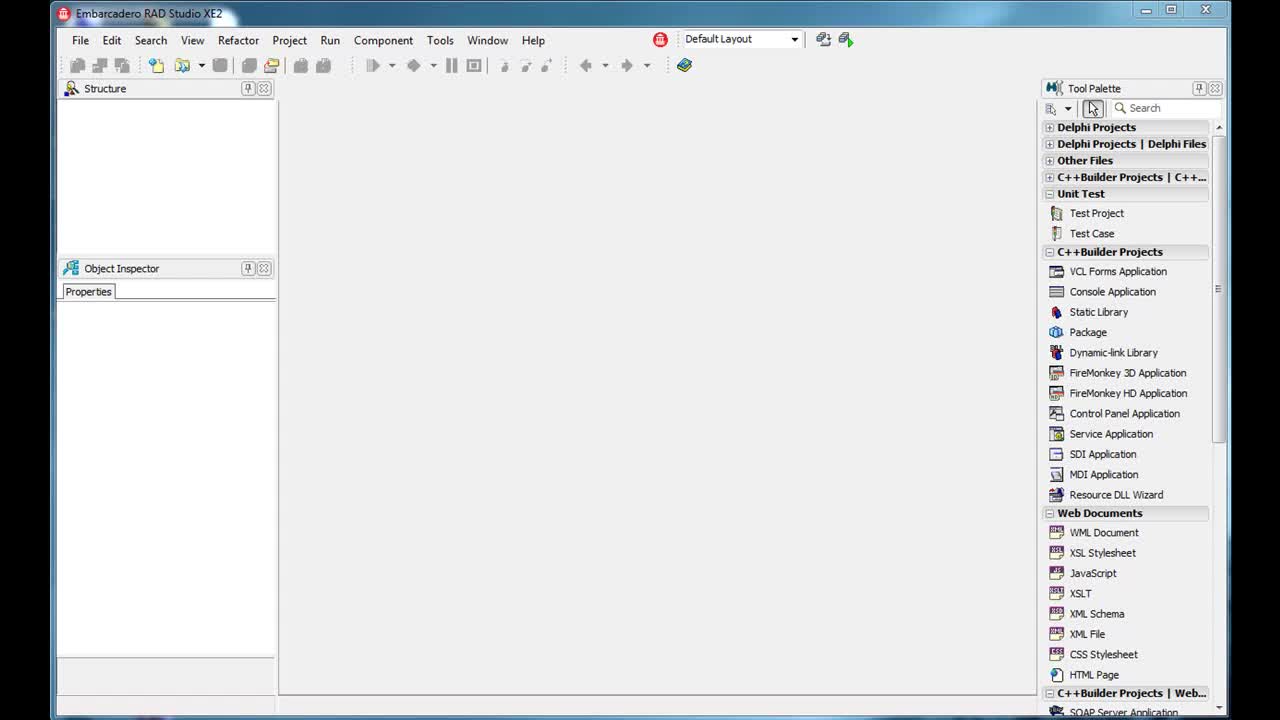Select the FireMonkey 3D Application icon
The width and height of the screenshot is (1280, 720).
coord(1056,373)
